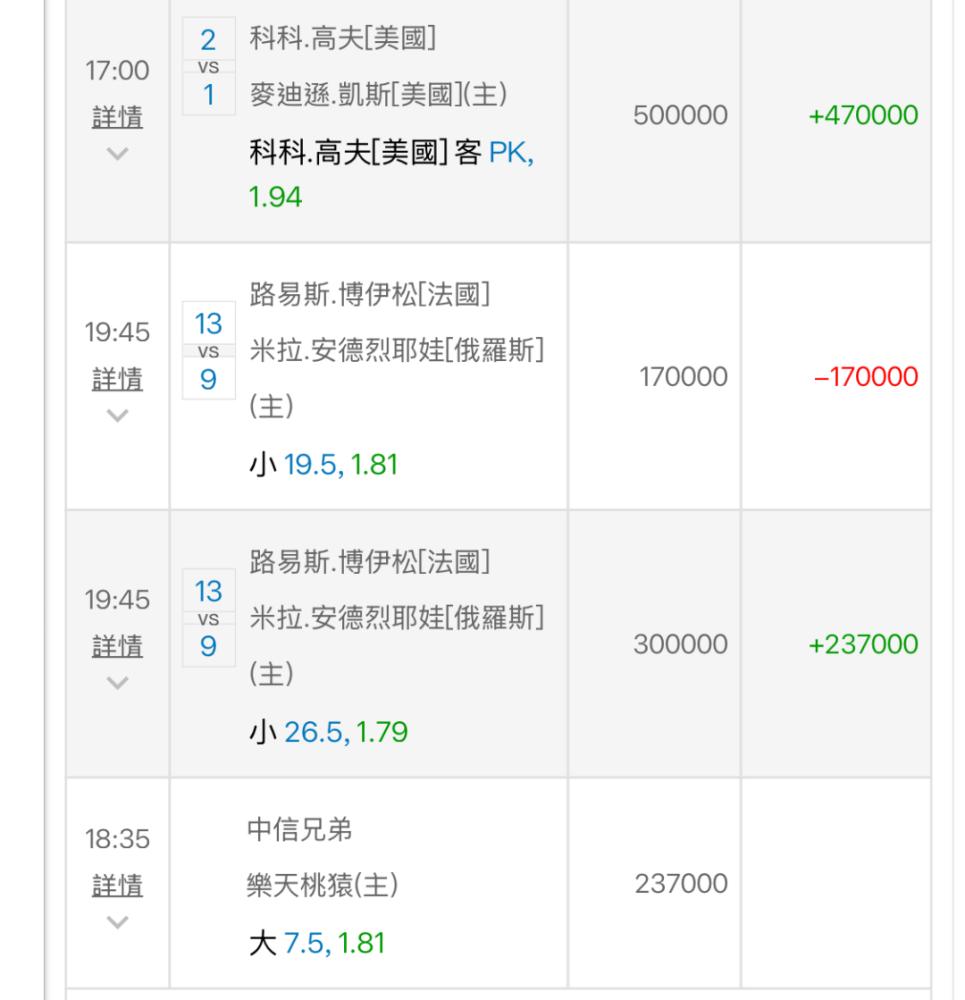Click the 小 19.5, 1.81 bet line
The height and width of the screenshot is (1000, 965).
point(323,465)
